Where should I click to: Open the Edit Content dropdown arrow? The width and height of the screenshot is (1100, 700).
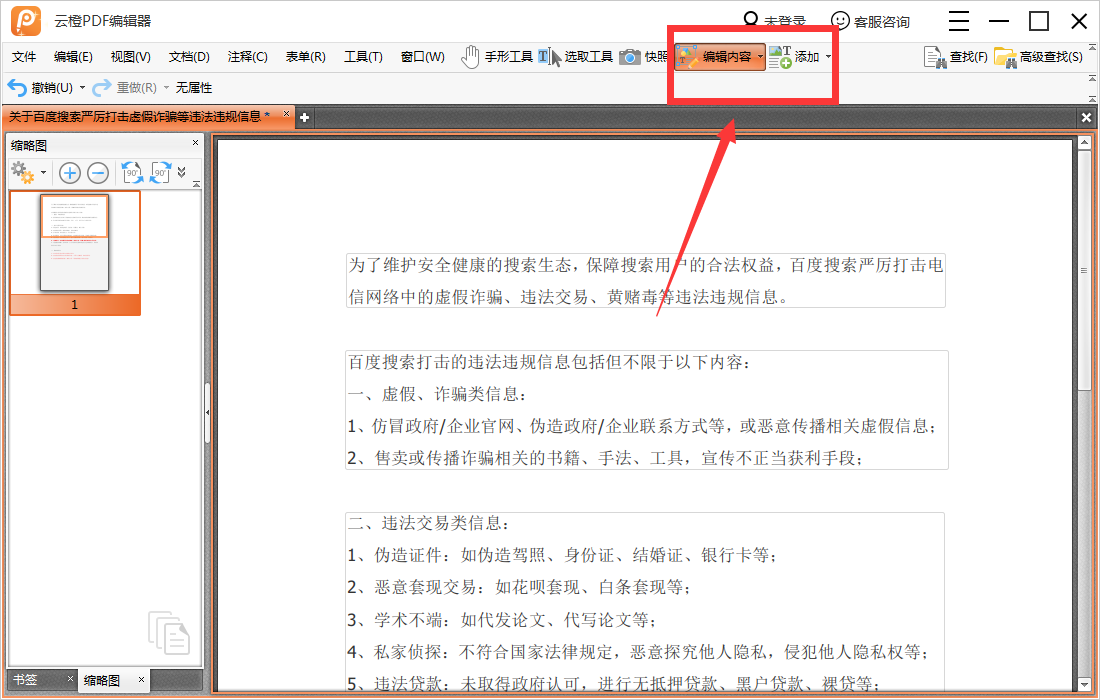pyautogui.click(x=760, y=57)
